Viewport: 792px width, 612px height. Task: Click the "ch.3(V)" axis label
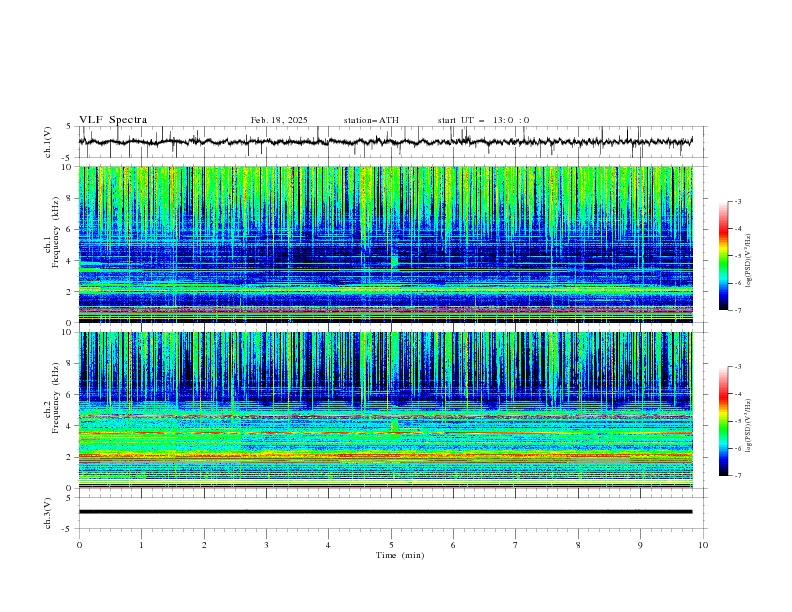pos(48,513)
